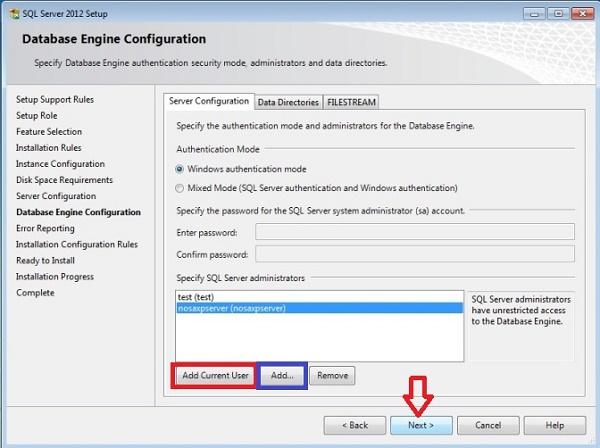The height and width of the screenshot is (448, 600).
Task: Switch to the Data Directories tab
Action: click(288, 102)
